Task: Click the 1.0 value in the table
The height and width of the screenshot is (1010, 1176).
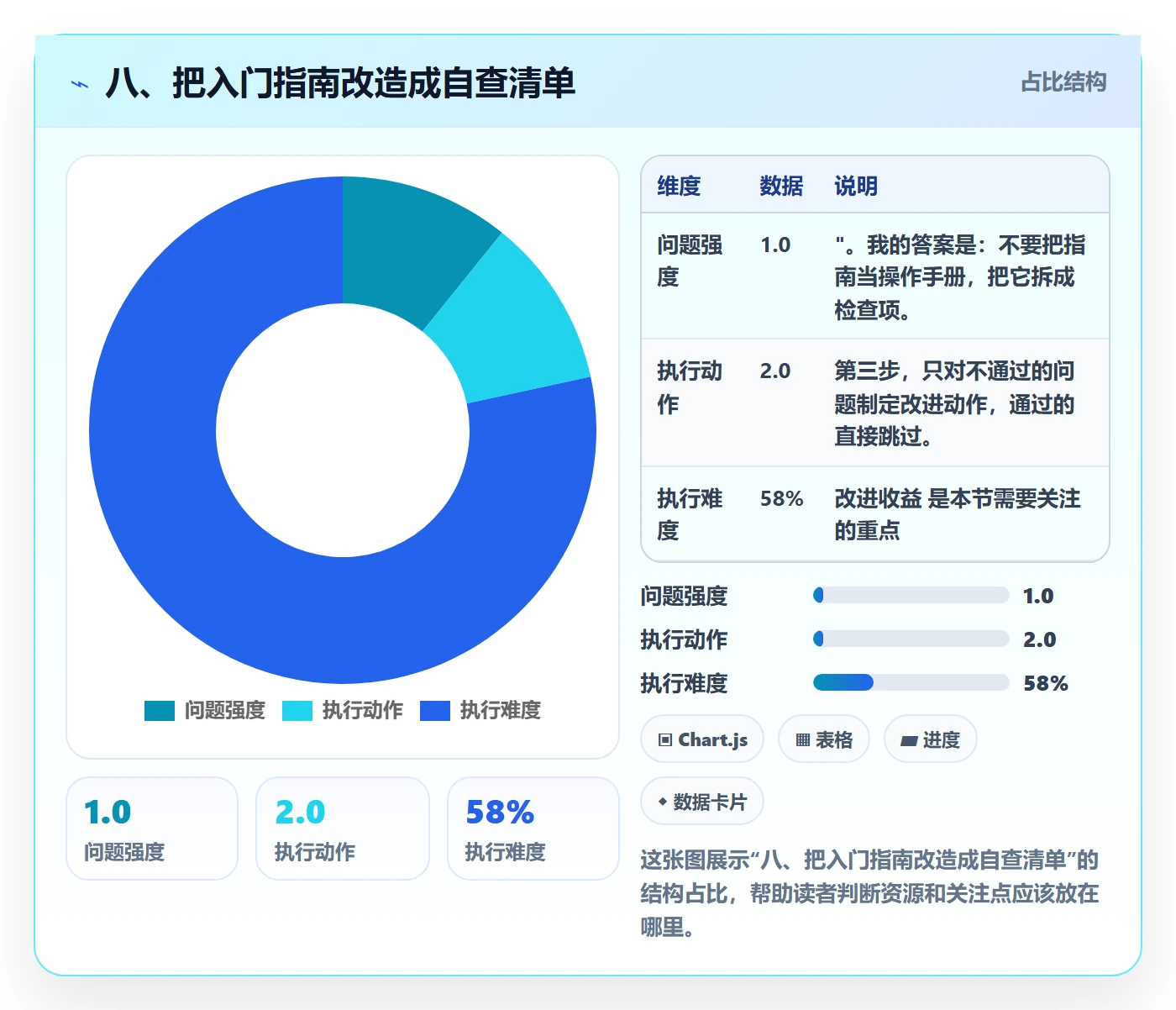Action: coord(775,245)
